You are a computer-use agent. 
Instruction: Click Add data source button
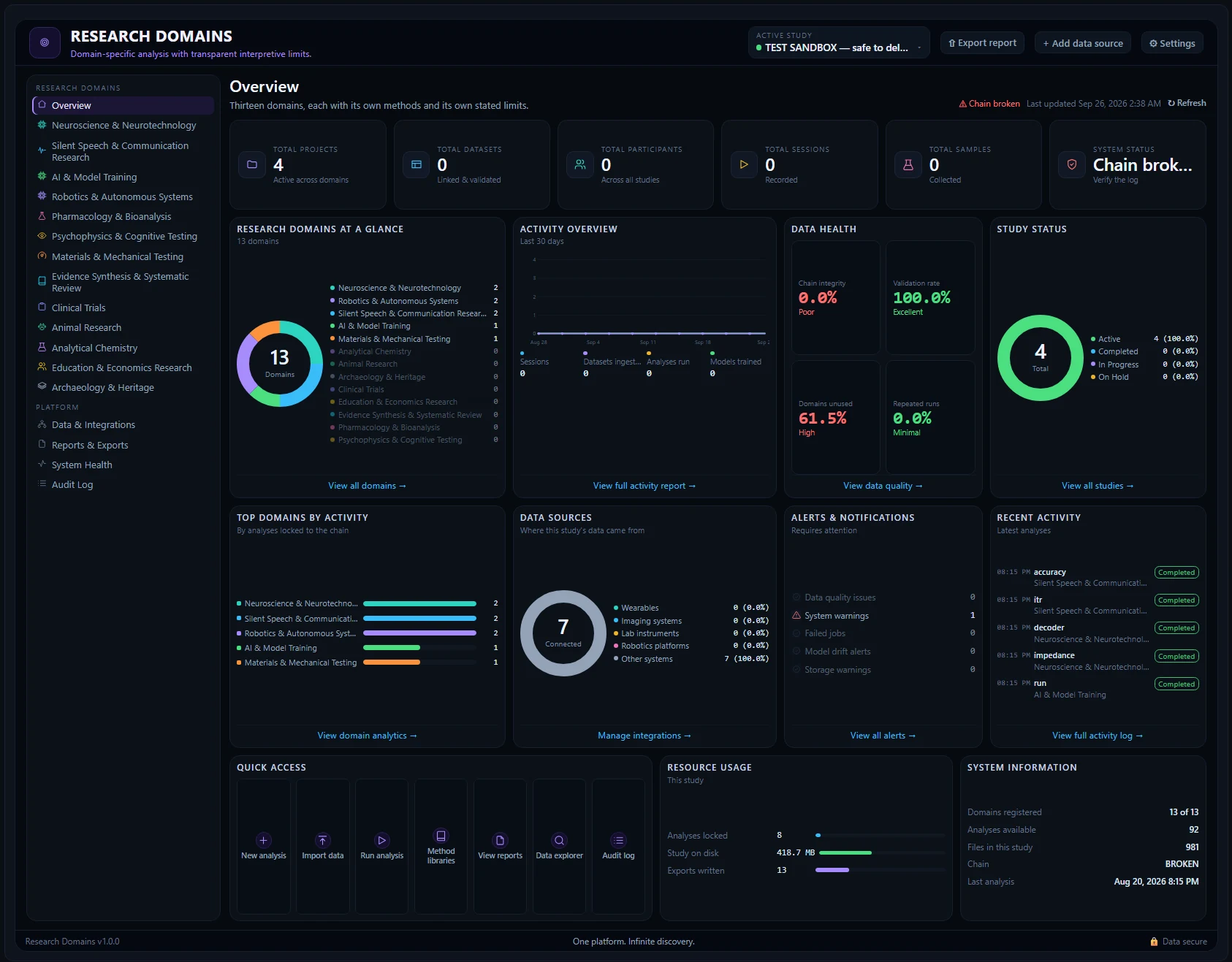click(x=1083, y=42)
